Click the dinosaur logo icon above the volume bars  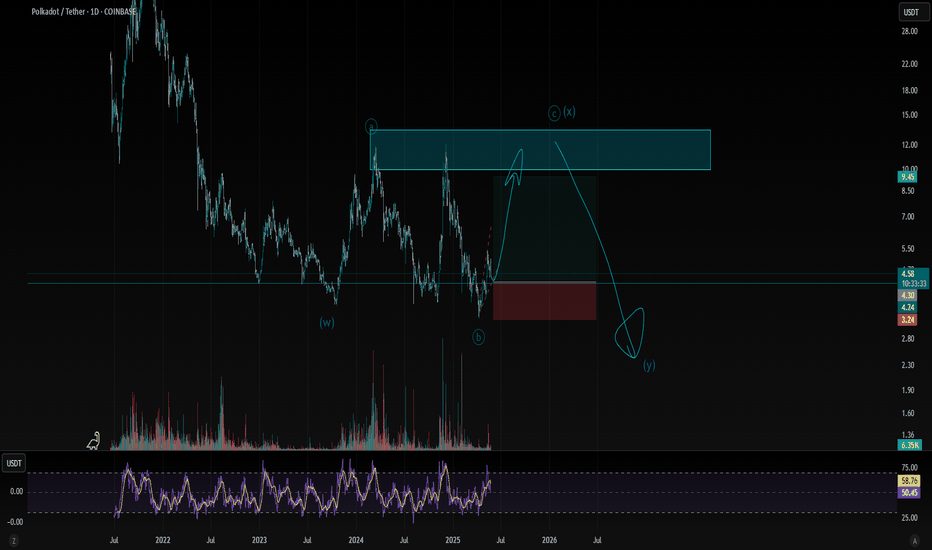pyautogui.click(x=94, y=441)
